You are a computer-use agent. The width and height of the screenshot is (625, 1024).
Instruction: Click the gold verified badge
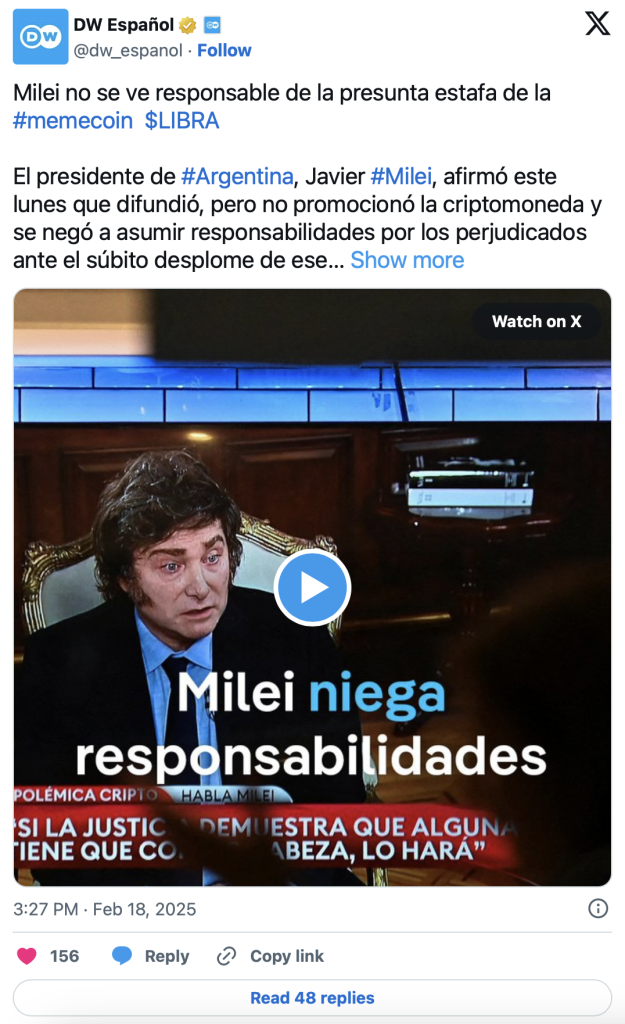187,25
